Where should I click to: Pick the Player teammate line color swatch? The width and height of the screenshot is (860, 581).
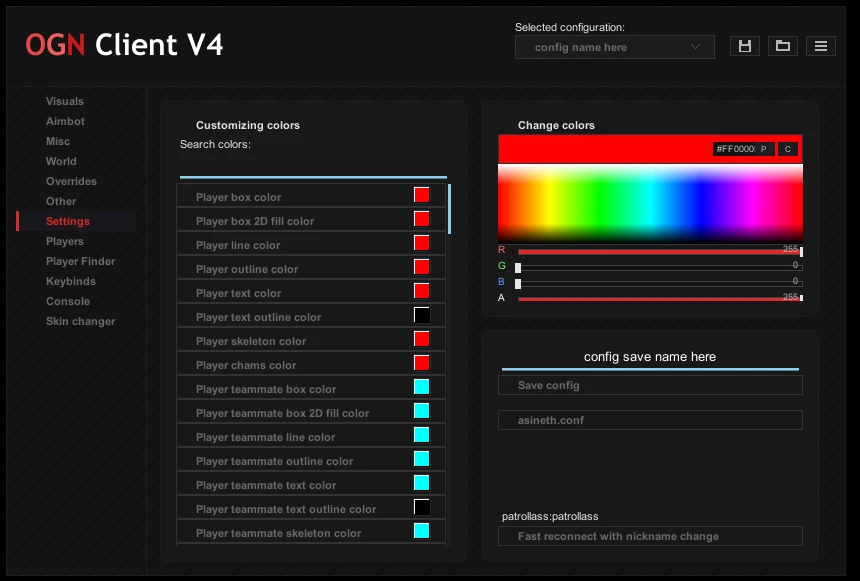(421, 435)
